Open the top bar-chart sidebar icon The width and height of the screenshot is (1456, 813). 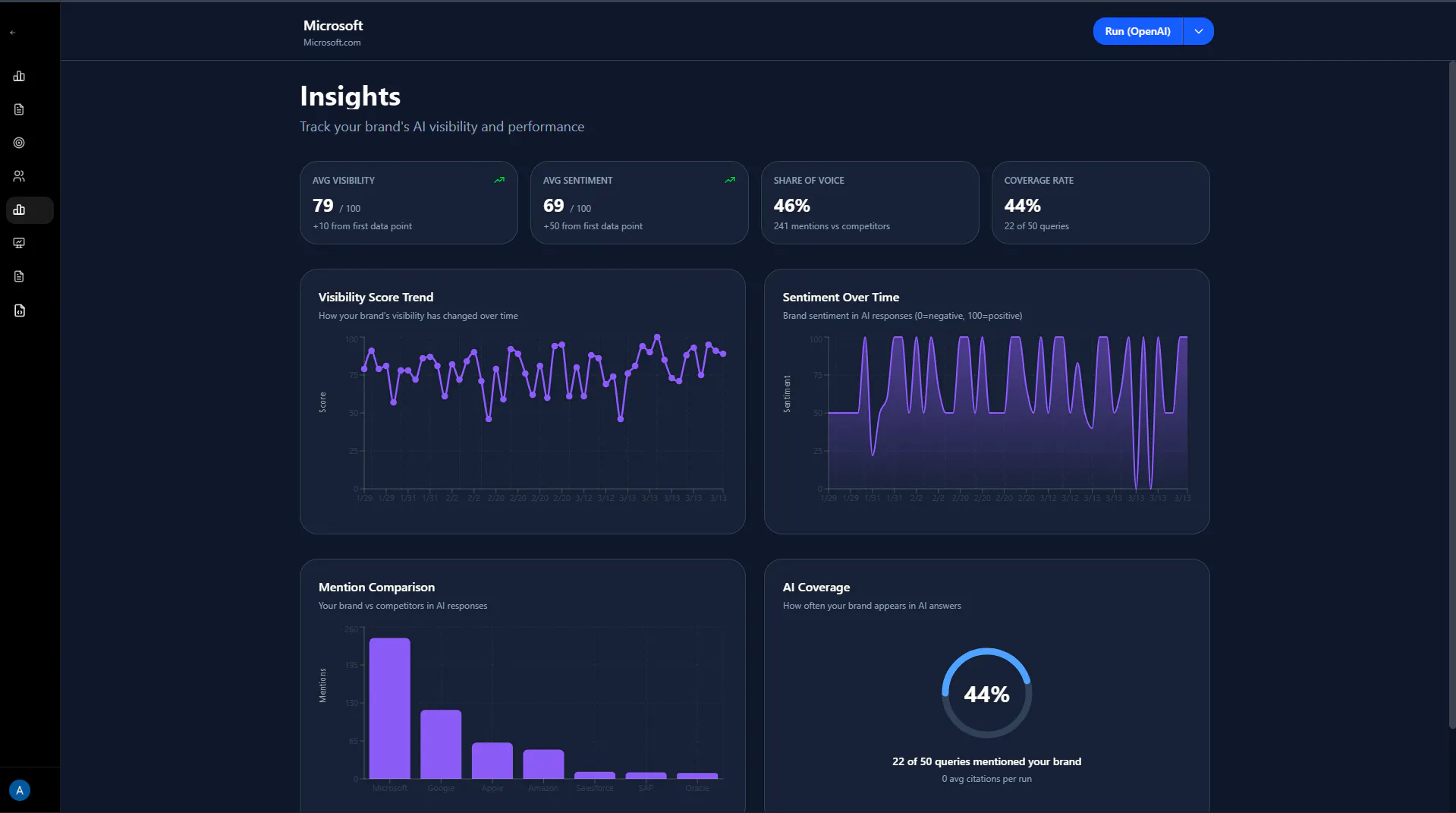[19, 76]
